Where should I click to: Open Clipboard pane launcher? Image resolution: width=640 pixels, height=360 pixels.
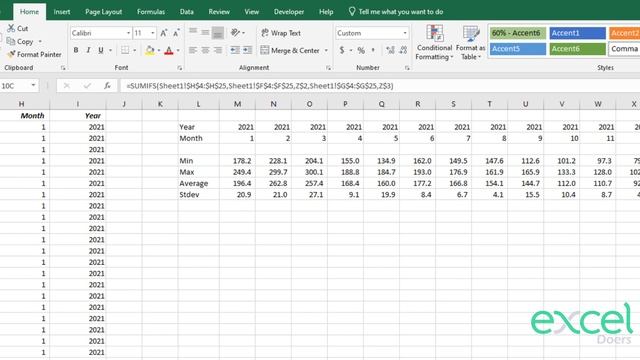[63, 68]
